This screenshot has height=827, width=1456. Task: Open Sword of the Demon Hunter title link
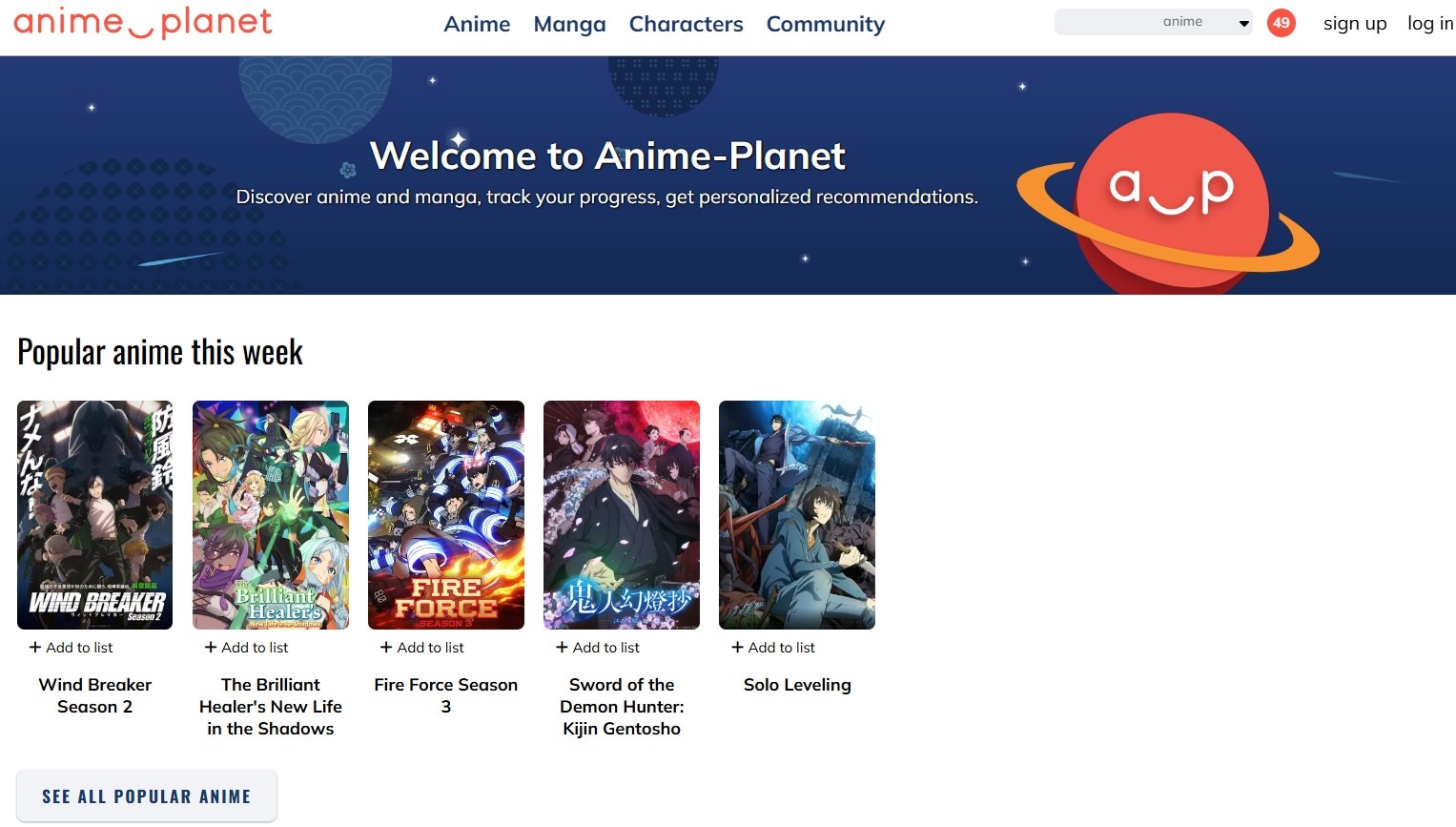[622, 707]
